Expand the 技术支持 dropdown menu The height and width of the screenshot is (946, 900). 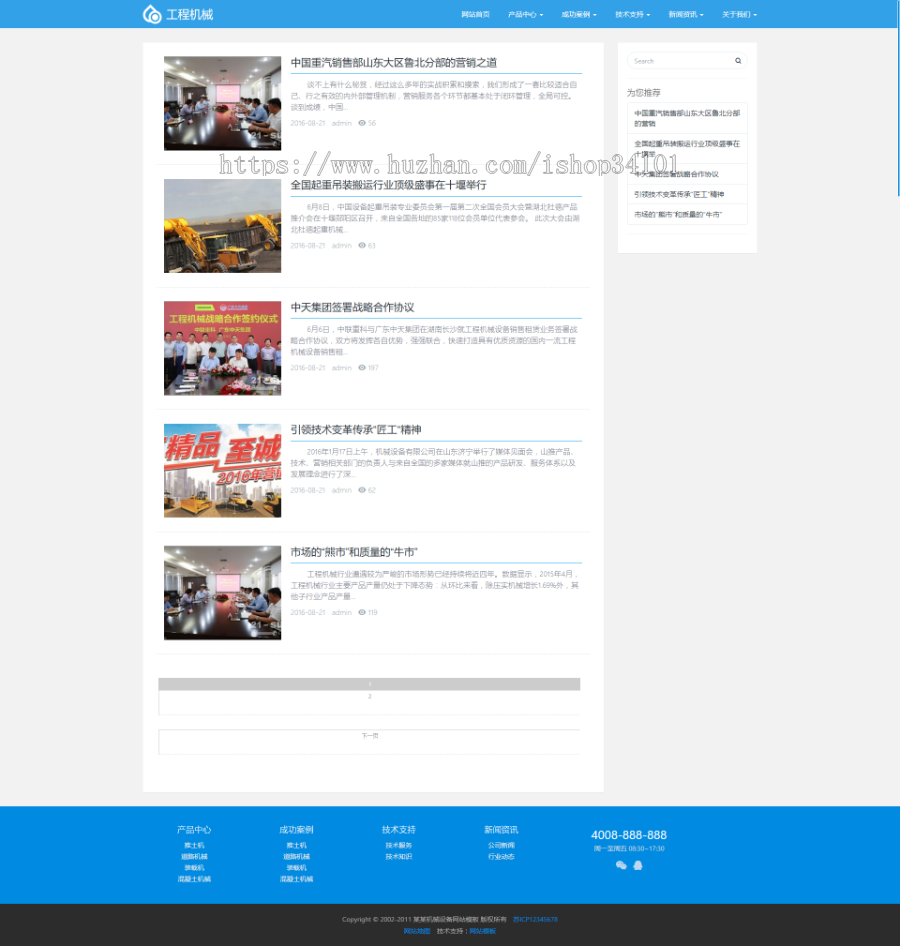(633, 14)
